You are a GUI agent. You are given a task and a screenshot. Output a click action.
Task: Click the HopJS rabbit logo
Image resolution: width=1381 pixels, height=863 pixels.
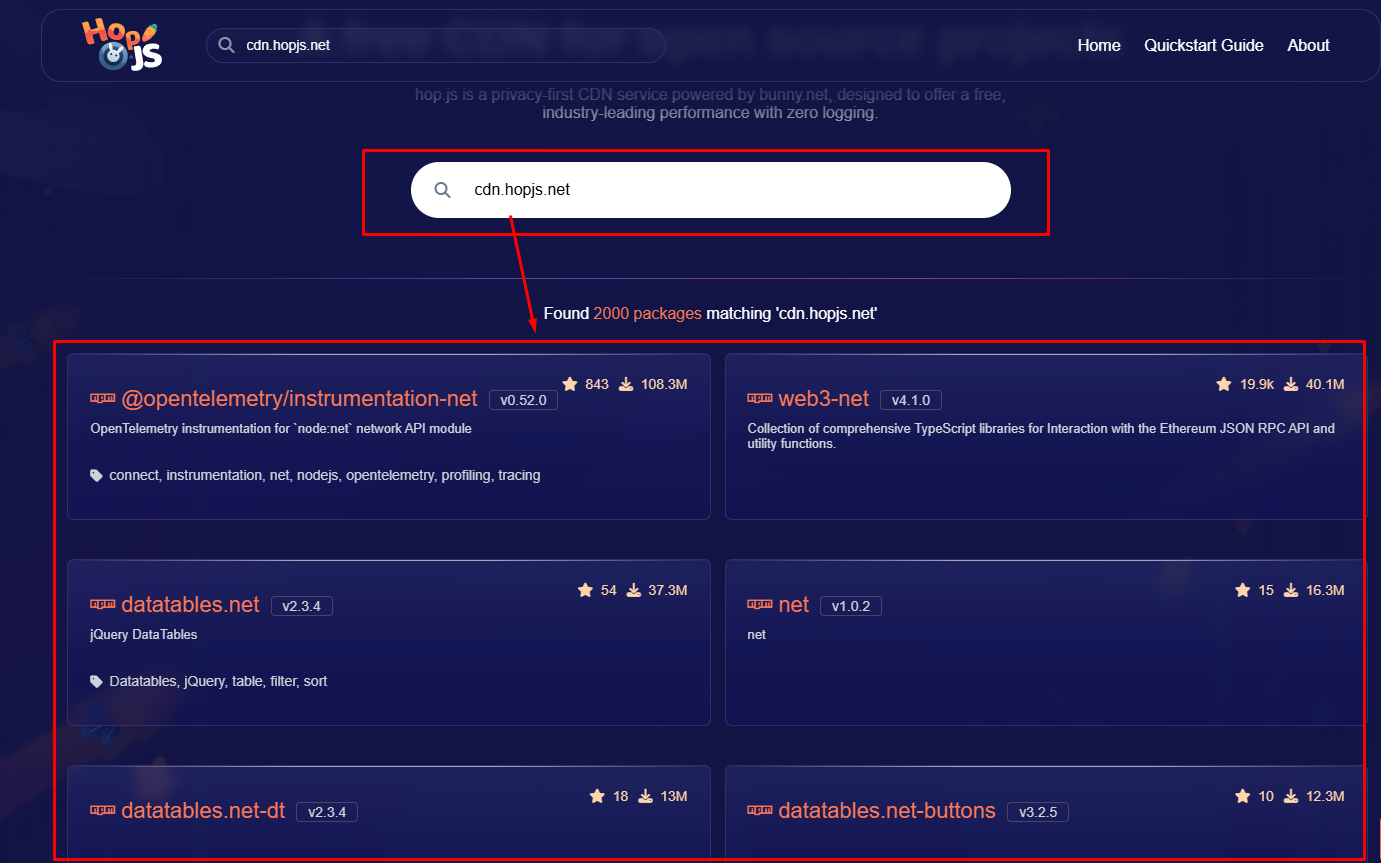coord(122,45)
